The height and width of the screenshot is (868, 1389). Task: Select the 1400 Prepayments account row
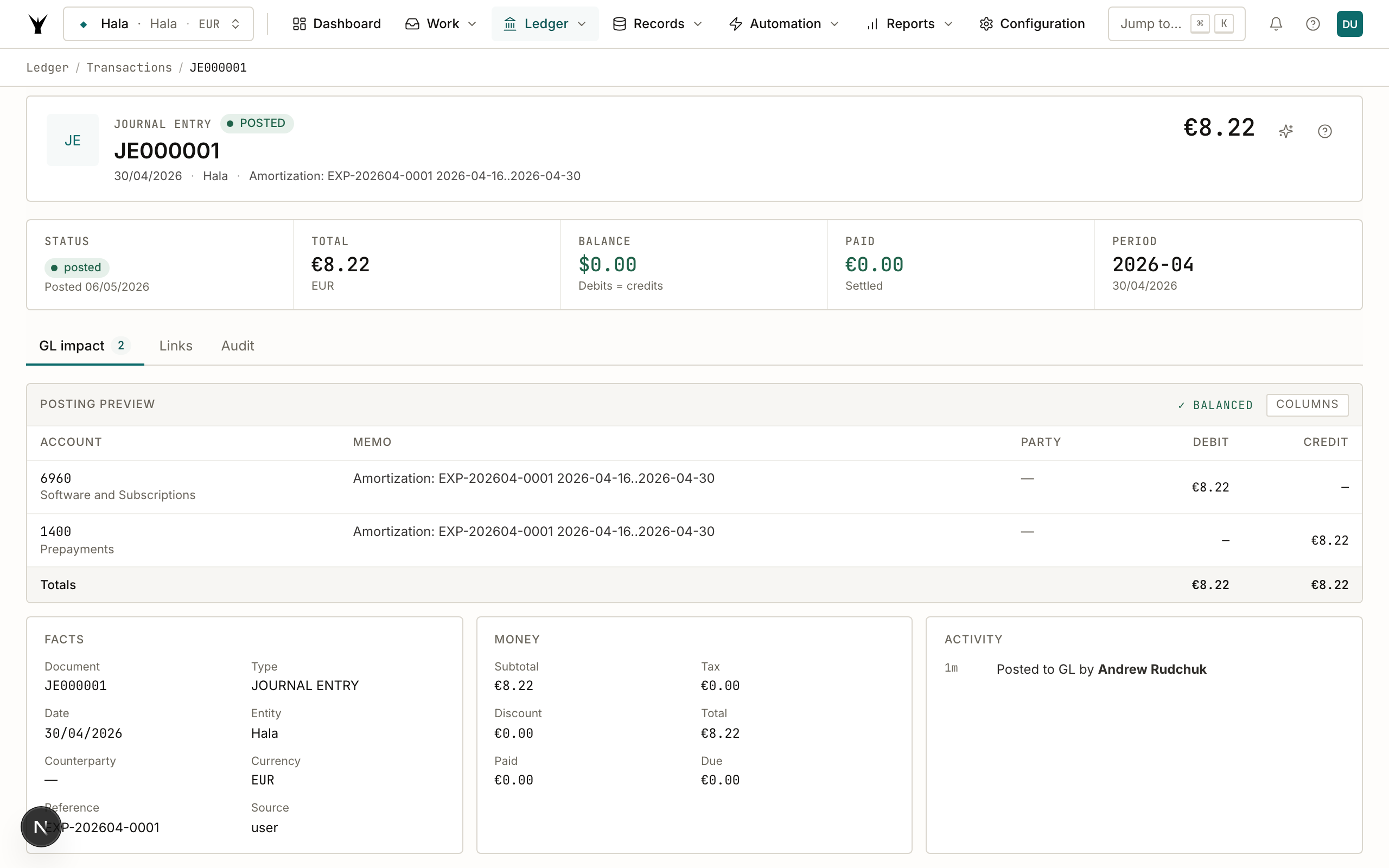[694, 540]
